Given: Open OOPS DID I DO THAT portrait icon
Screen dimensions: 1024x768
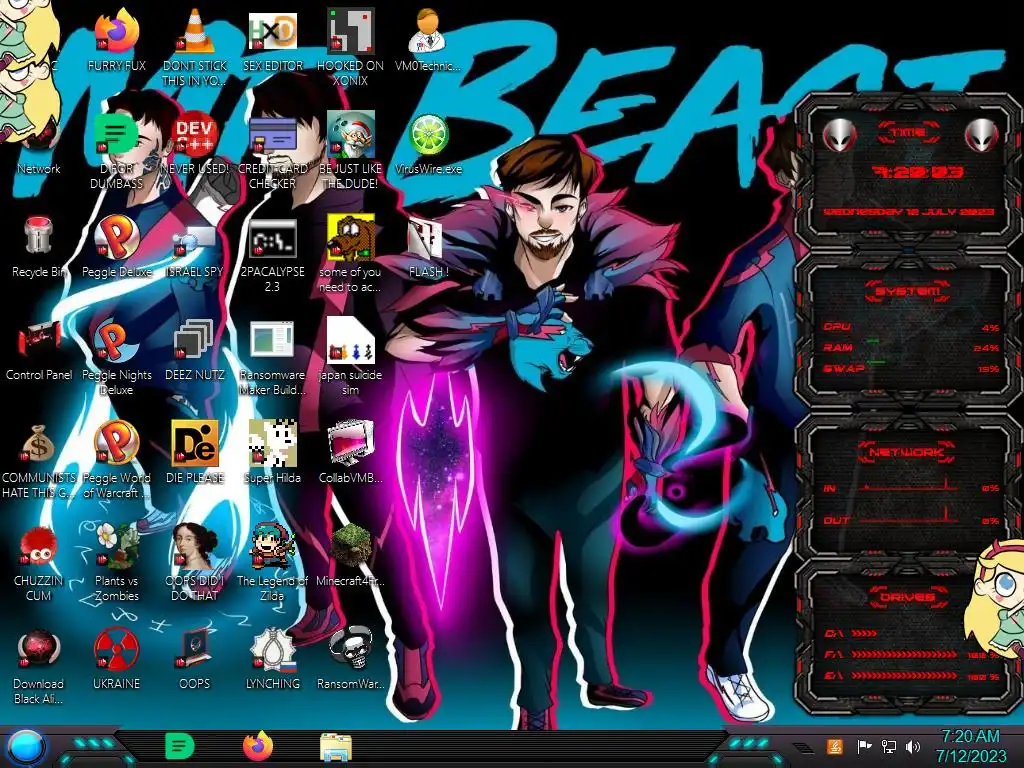Looking at the screenshot, I should (195, 545).
